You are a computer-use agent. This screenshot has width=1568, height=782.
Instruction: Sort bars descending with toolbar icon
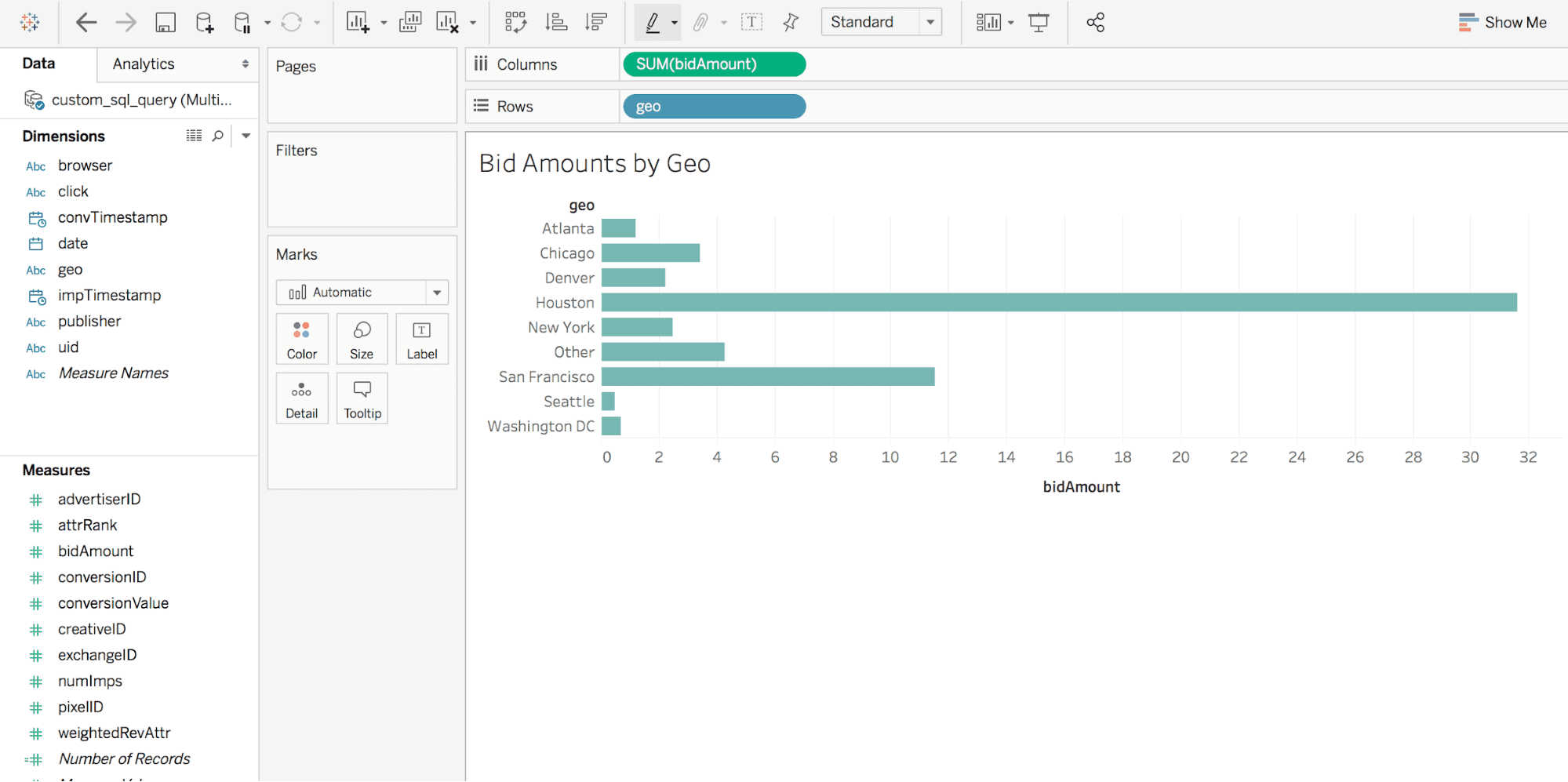596,23
